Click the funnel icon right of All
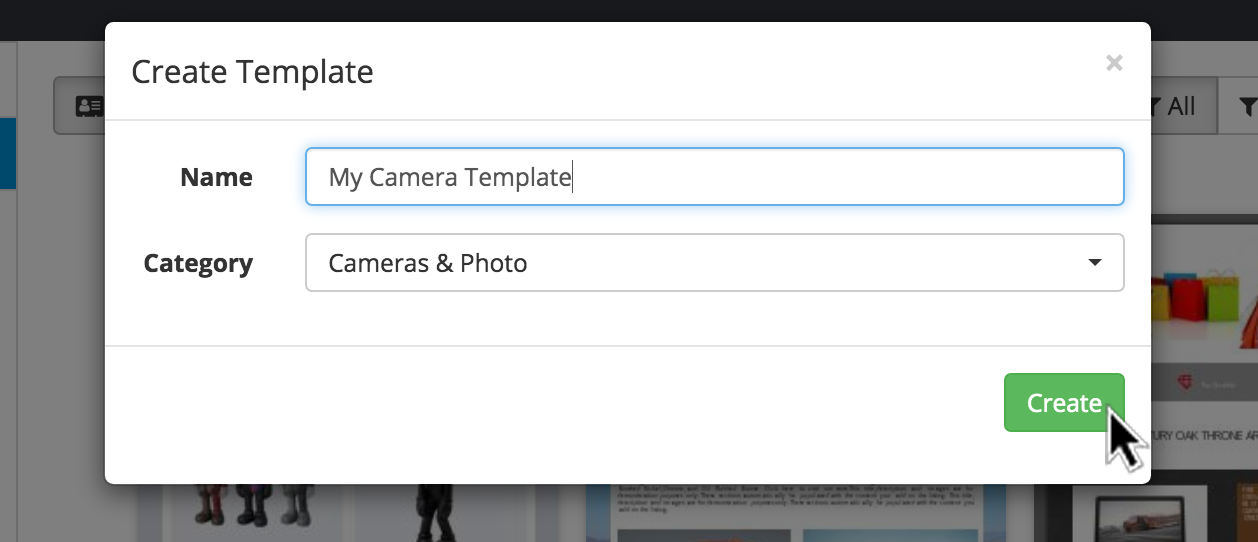The image size is (1258, 542). tap(1246, 106)
